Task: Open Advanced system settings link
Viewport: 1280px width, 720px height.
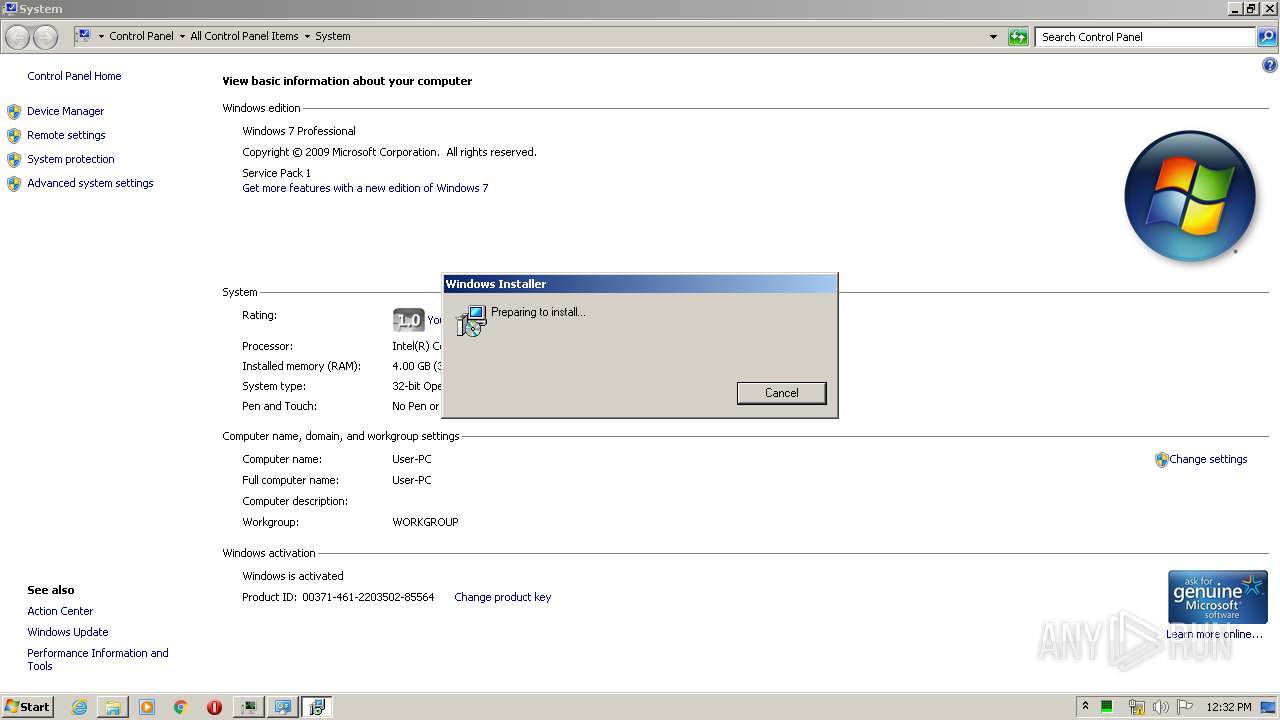Action: tap(90, 183)
